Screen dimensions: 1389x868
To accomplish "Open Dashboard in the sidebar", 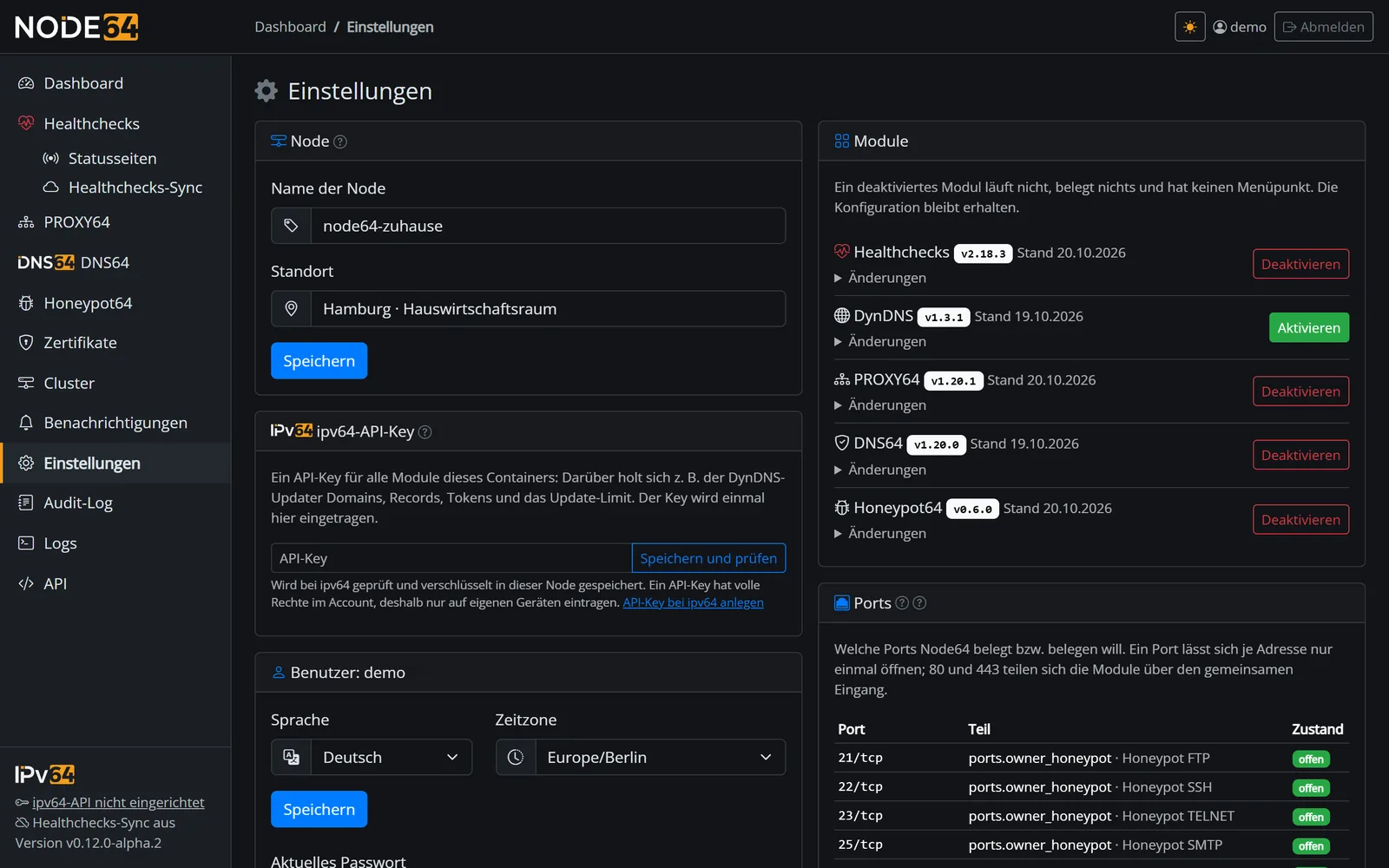I will pyautogui.click(x=115, y=83).
